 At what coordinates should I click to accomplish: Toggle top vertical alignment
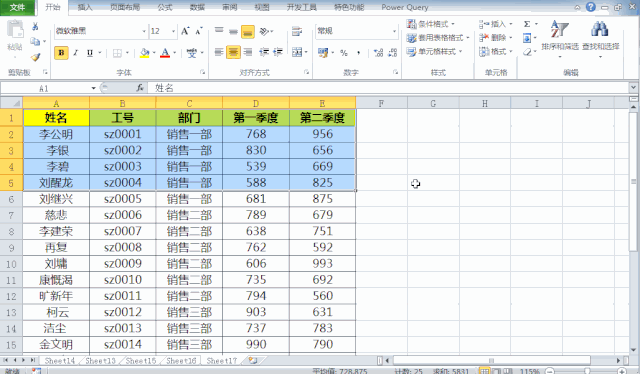point(219,31)
